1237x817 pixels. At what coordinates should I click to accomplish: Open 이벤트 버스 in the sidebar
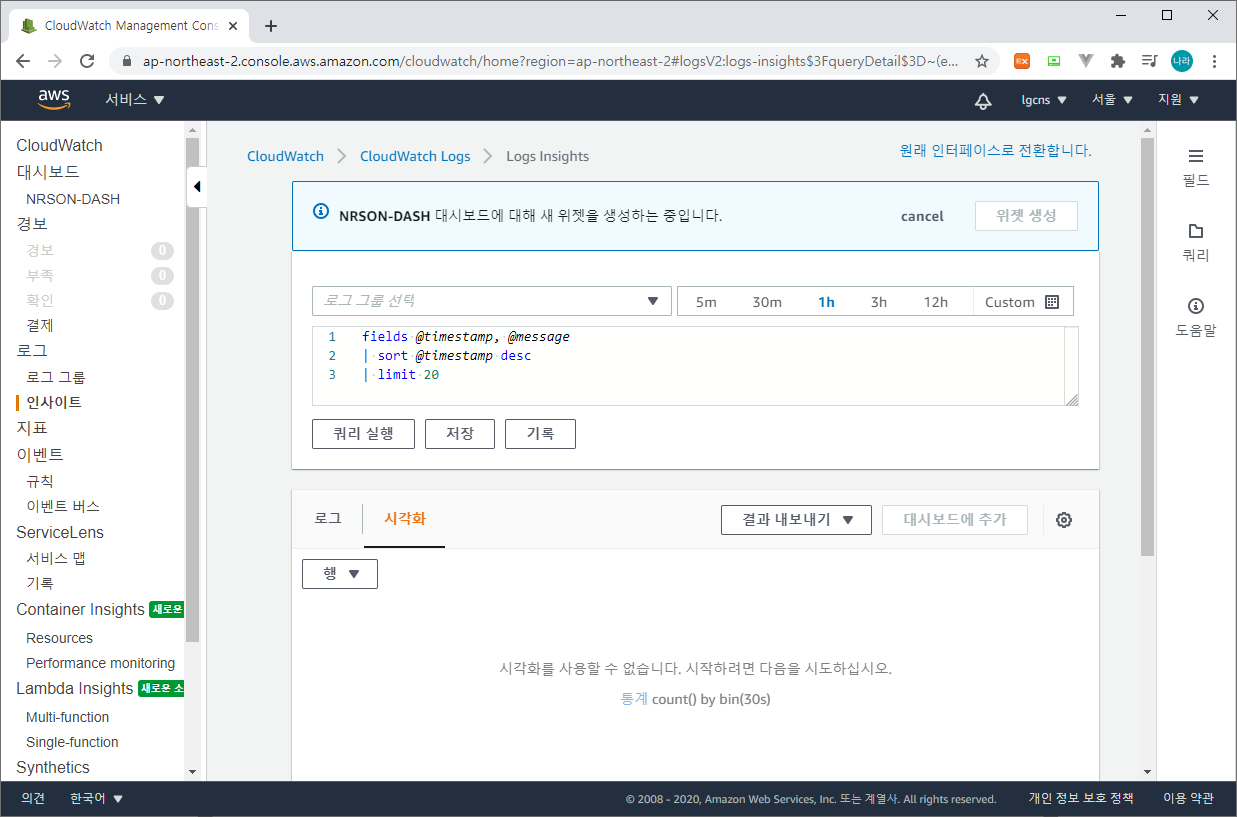pyautogui.click(x=63, y=506)
